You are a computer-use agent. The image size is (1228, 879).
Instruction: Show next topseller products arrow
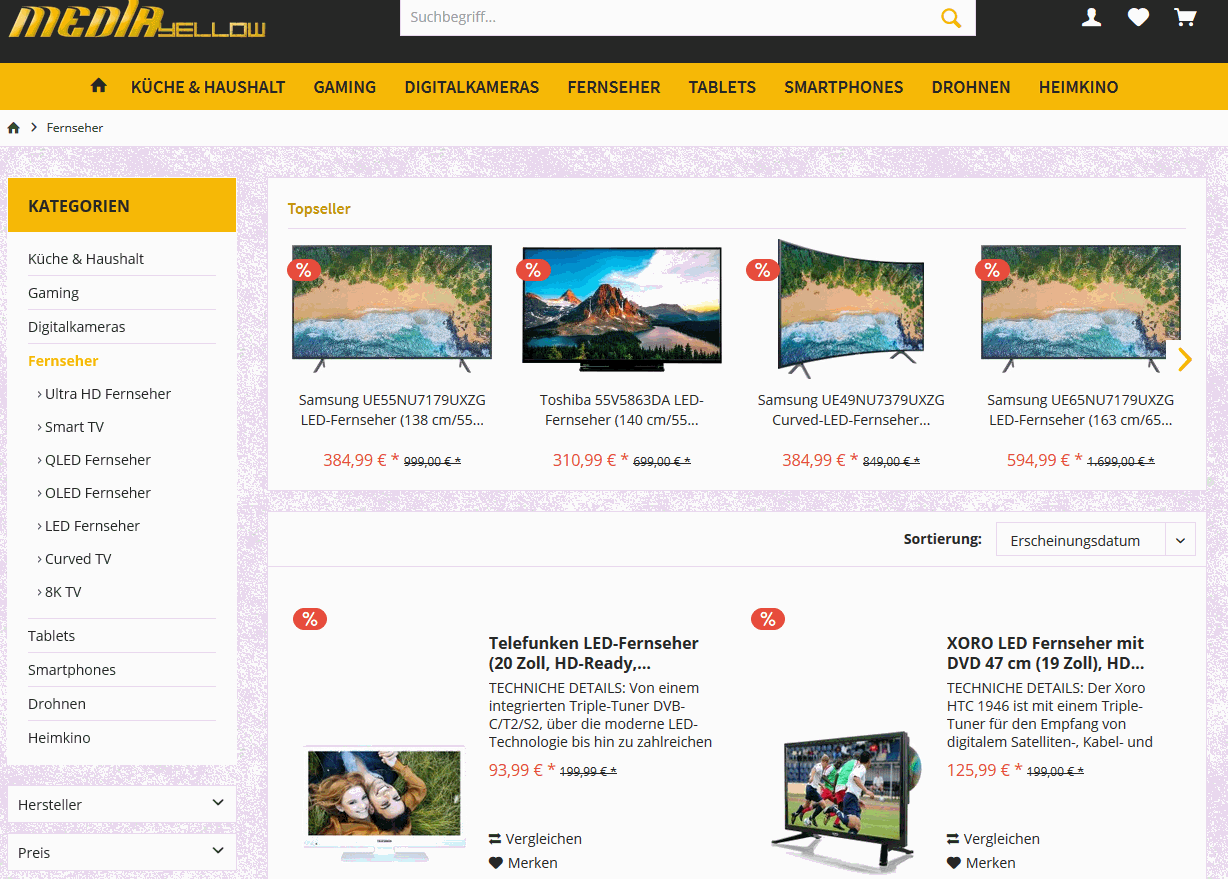[x=1185, y=359]
